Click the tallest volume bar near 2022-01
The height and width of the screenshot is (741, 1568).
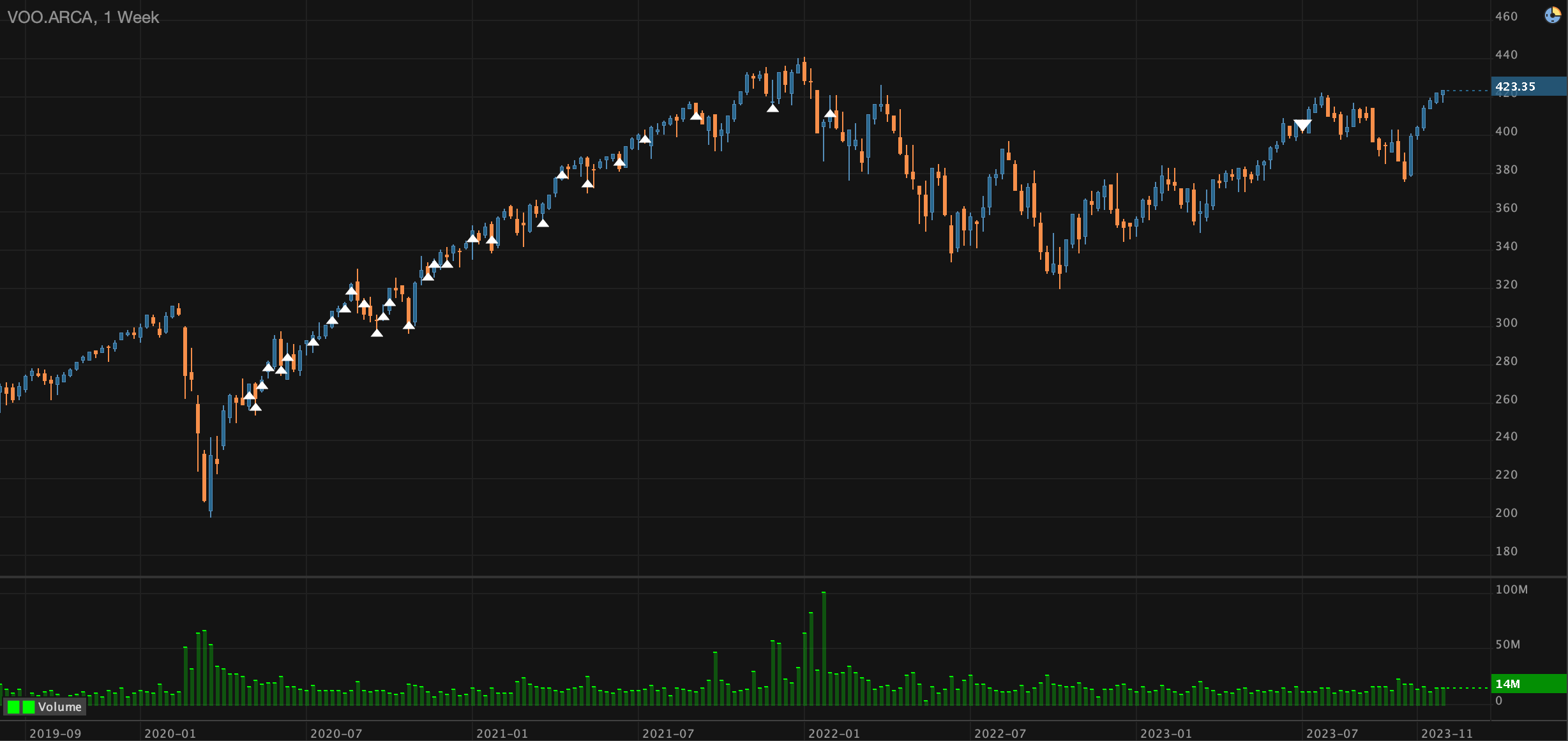[x=824, y=648]
